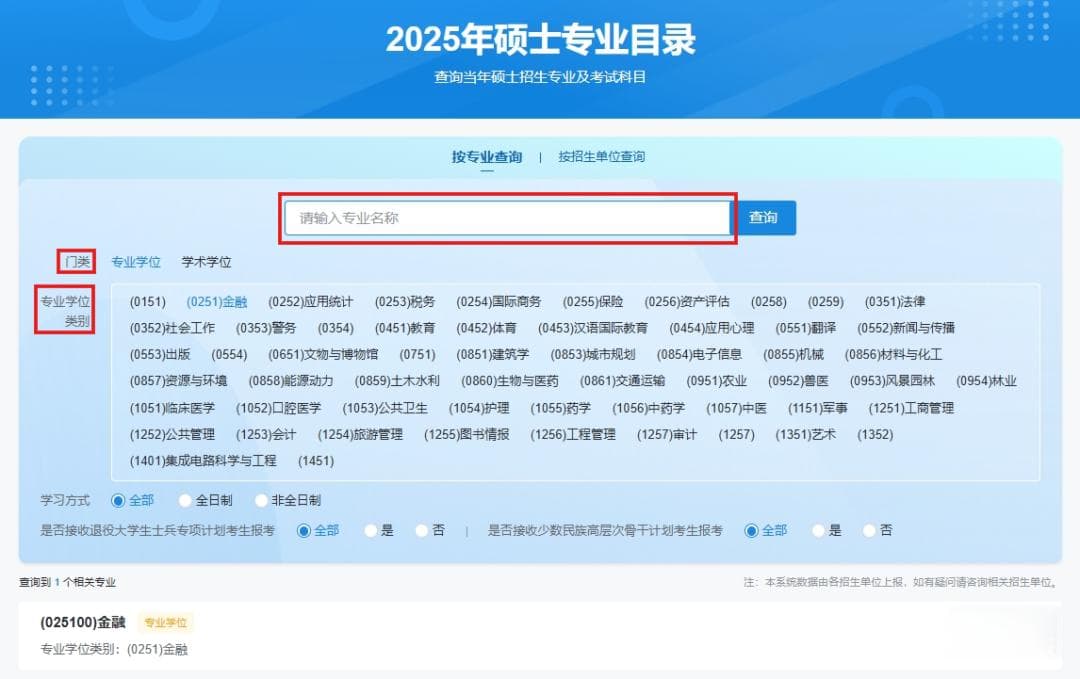Choose category (0453)汉语国际教育
The height and width of the screenshot is (679, 1080).
tap(592, 328)
